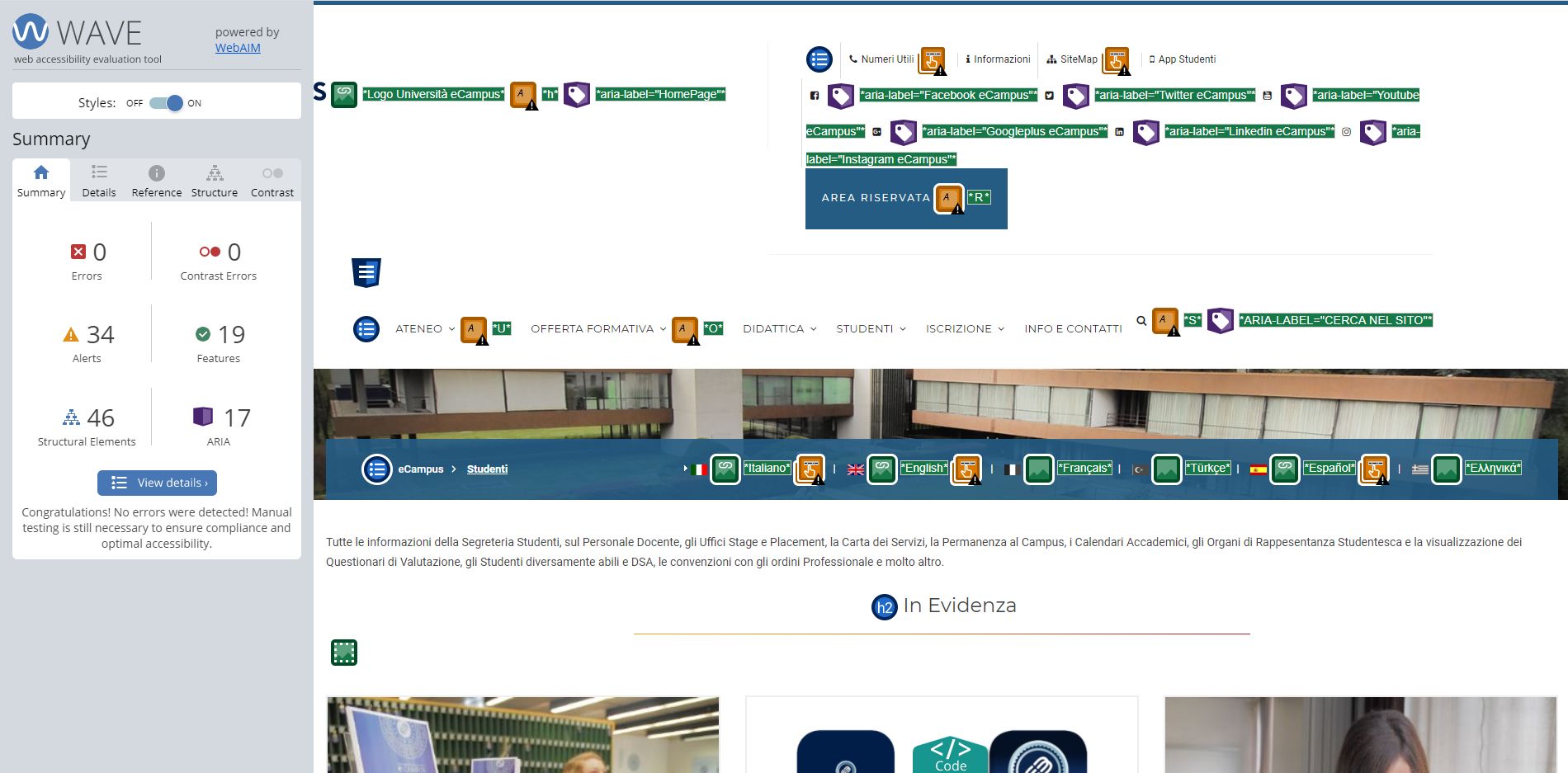Select the Italiano language flag

click(699, 470)
